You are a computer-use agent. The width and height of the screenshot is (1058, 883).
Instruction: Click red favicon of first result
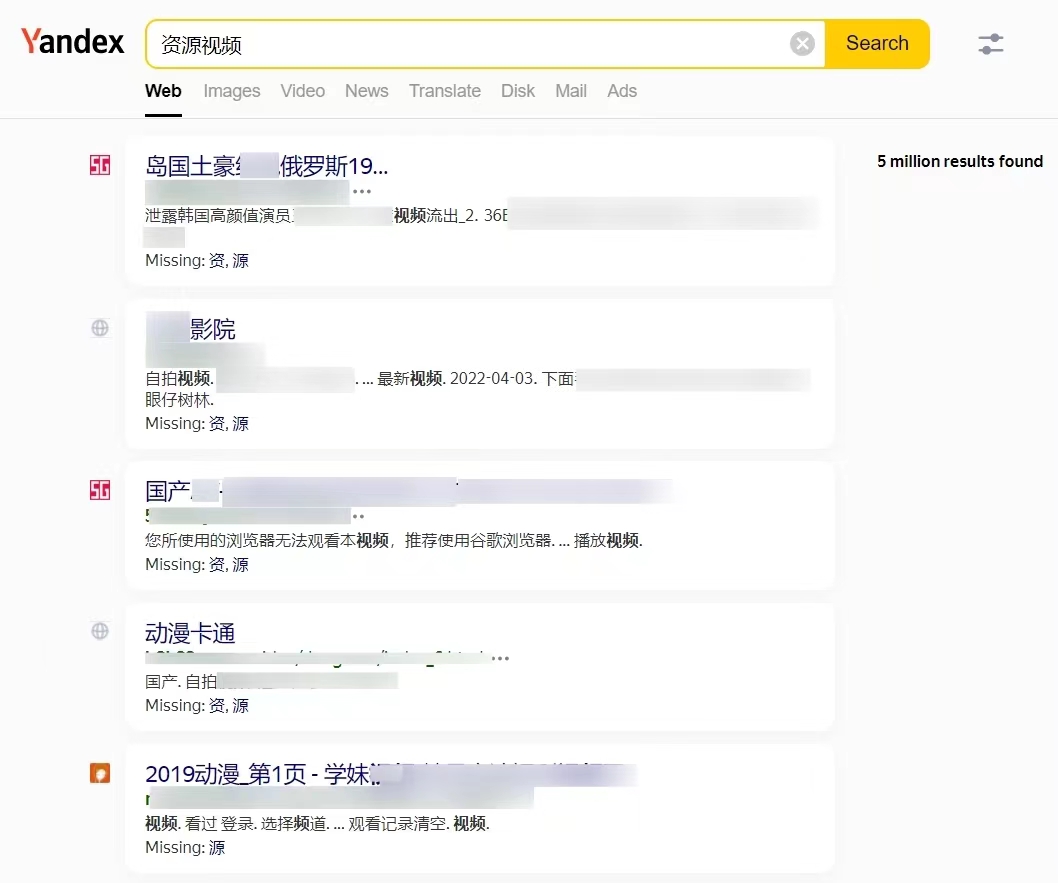pyautogui.click(x=100, y=165)
